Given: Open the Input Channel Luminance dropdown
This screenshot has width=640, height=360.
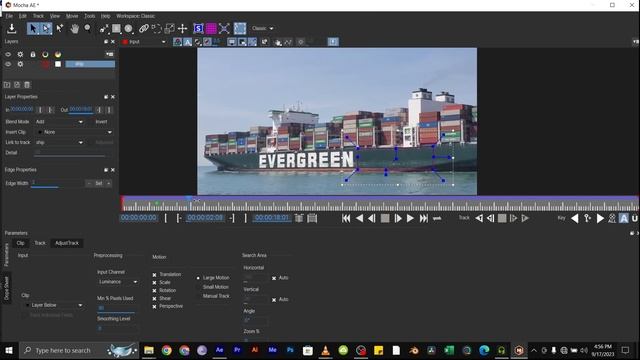Looking at the screenshot, I should click(x=118, y=282).
